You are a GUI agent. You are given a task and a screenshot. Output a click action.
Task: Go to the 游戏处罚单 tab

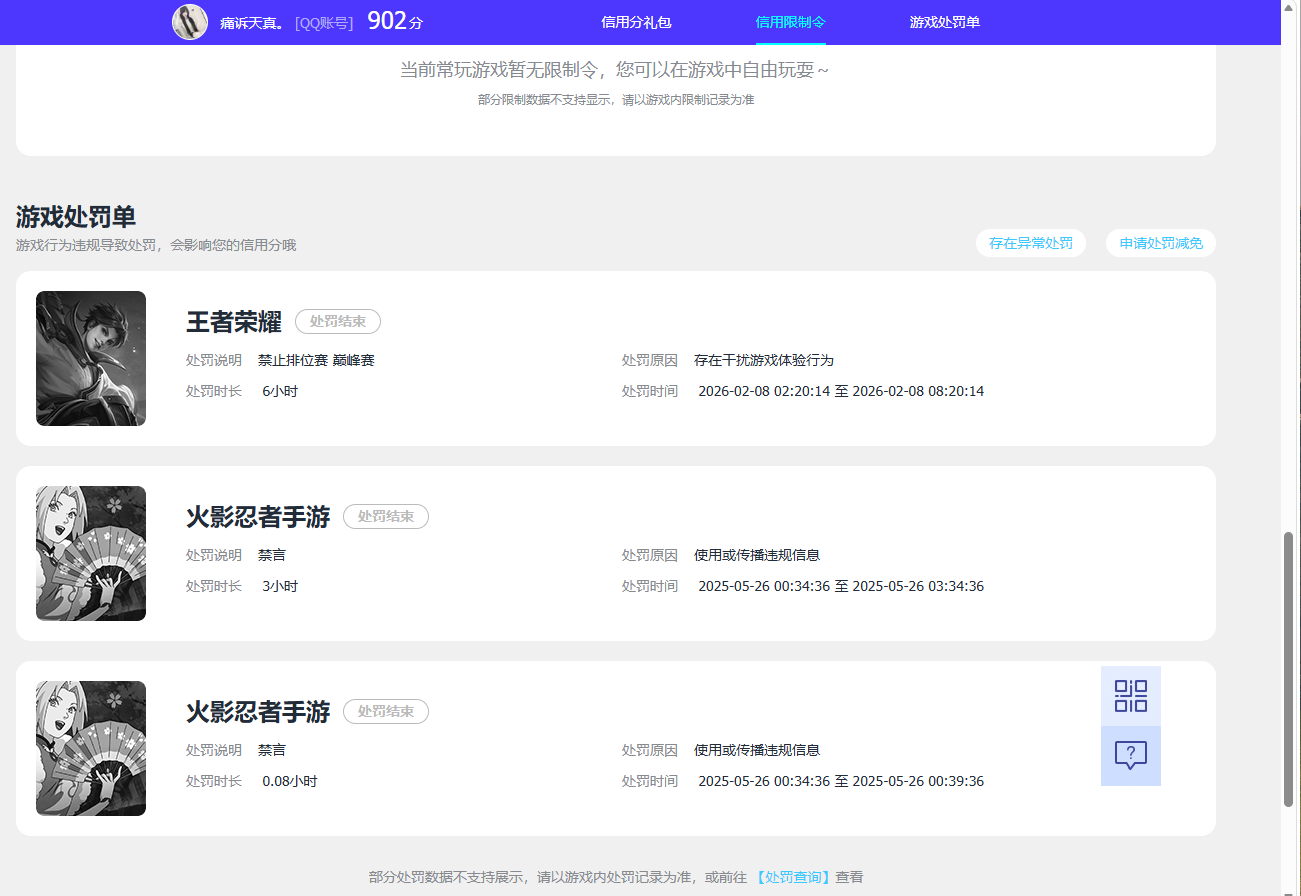tap(945, 22)
